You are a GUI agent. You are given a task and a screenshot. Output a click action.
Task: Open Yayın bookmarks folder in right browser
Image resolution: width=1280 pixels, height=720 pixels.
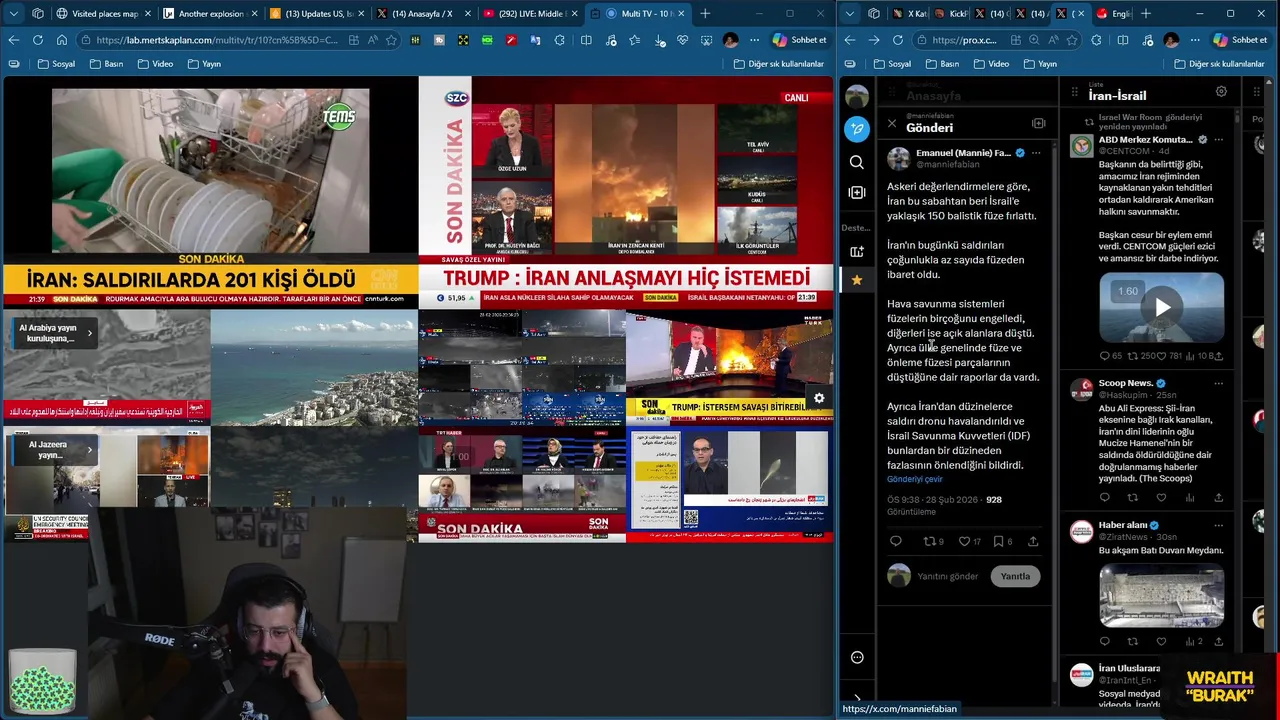click(1040, 64)
